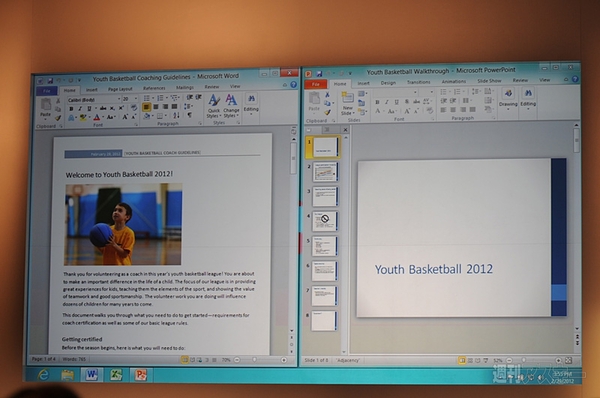Open the red File tab in PowerPoint
The image size is (600, 398).
coord(316,84)
